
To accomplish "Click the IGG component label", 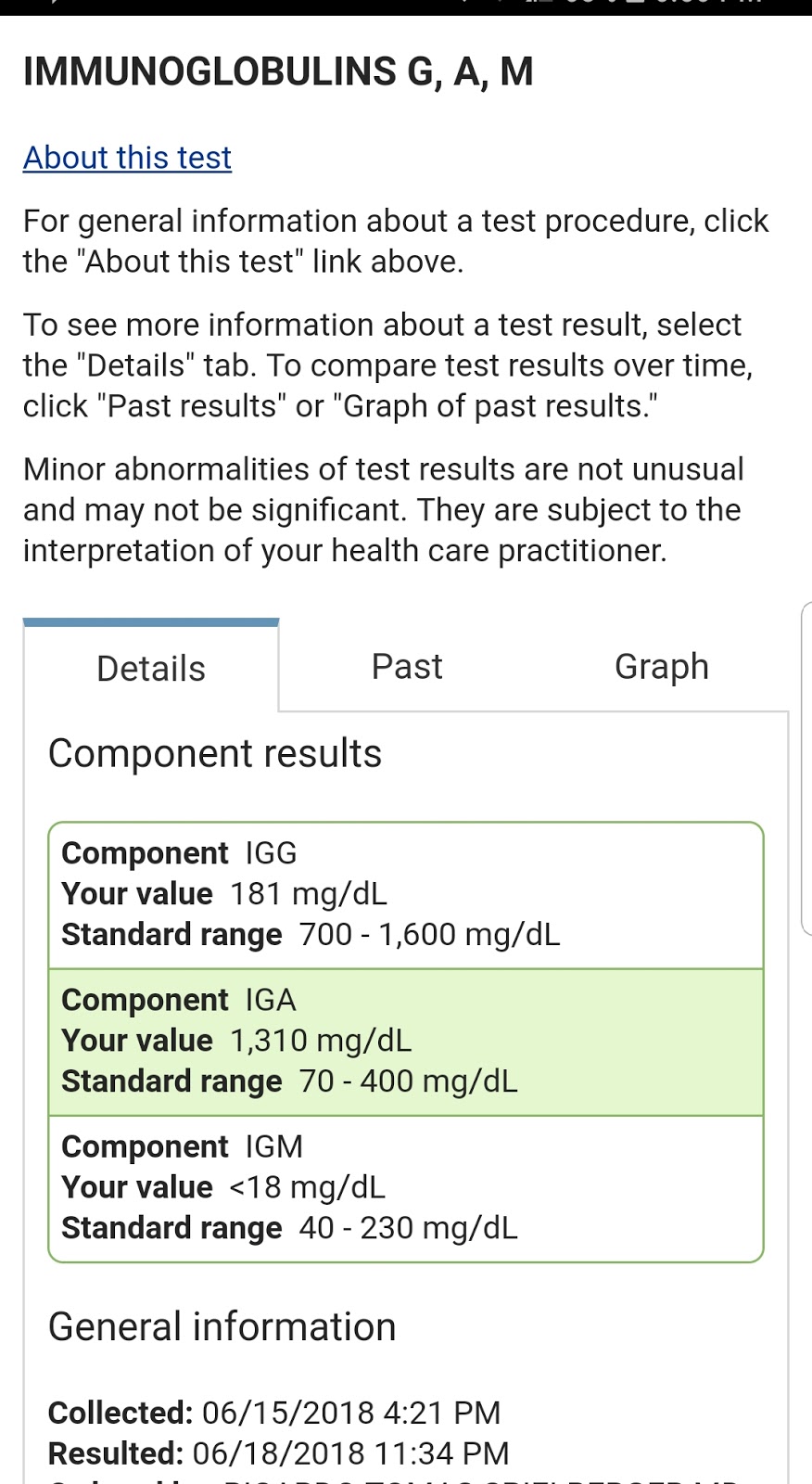I will point(271,852).
